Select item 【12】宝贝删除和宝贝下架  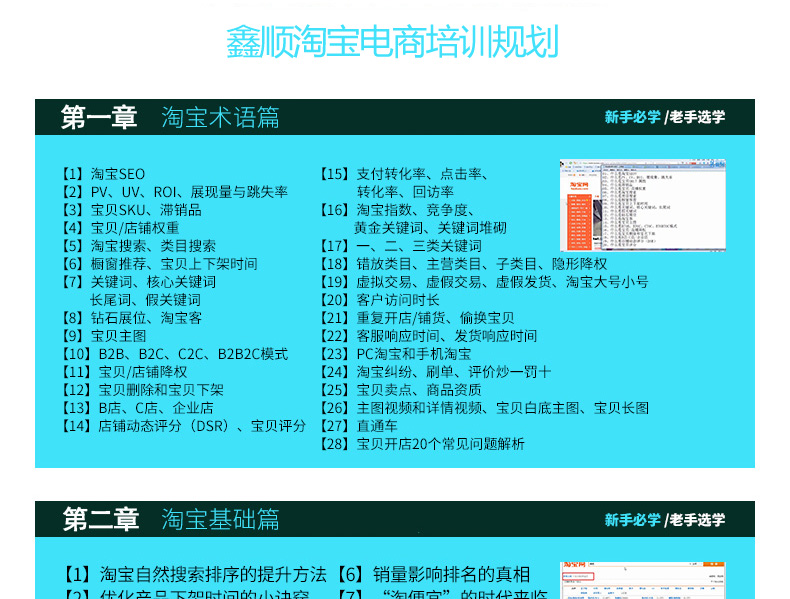142,390
